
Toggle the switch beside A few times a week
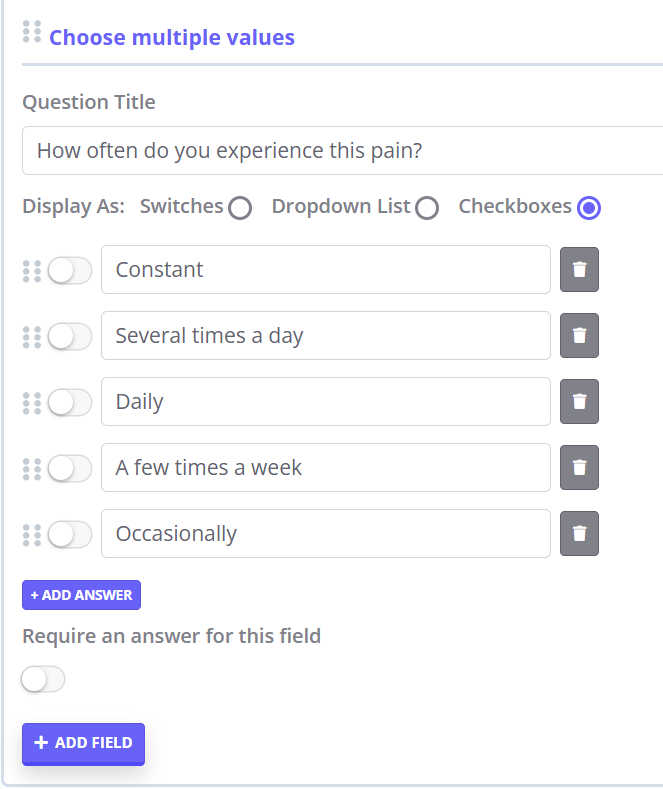point(70,468)
